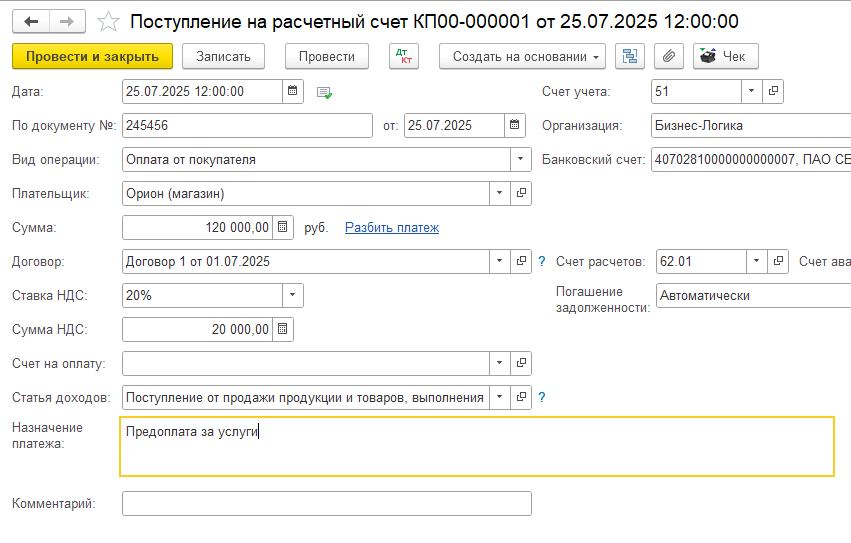Expand Договор dropdown list

pos(500,262)
